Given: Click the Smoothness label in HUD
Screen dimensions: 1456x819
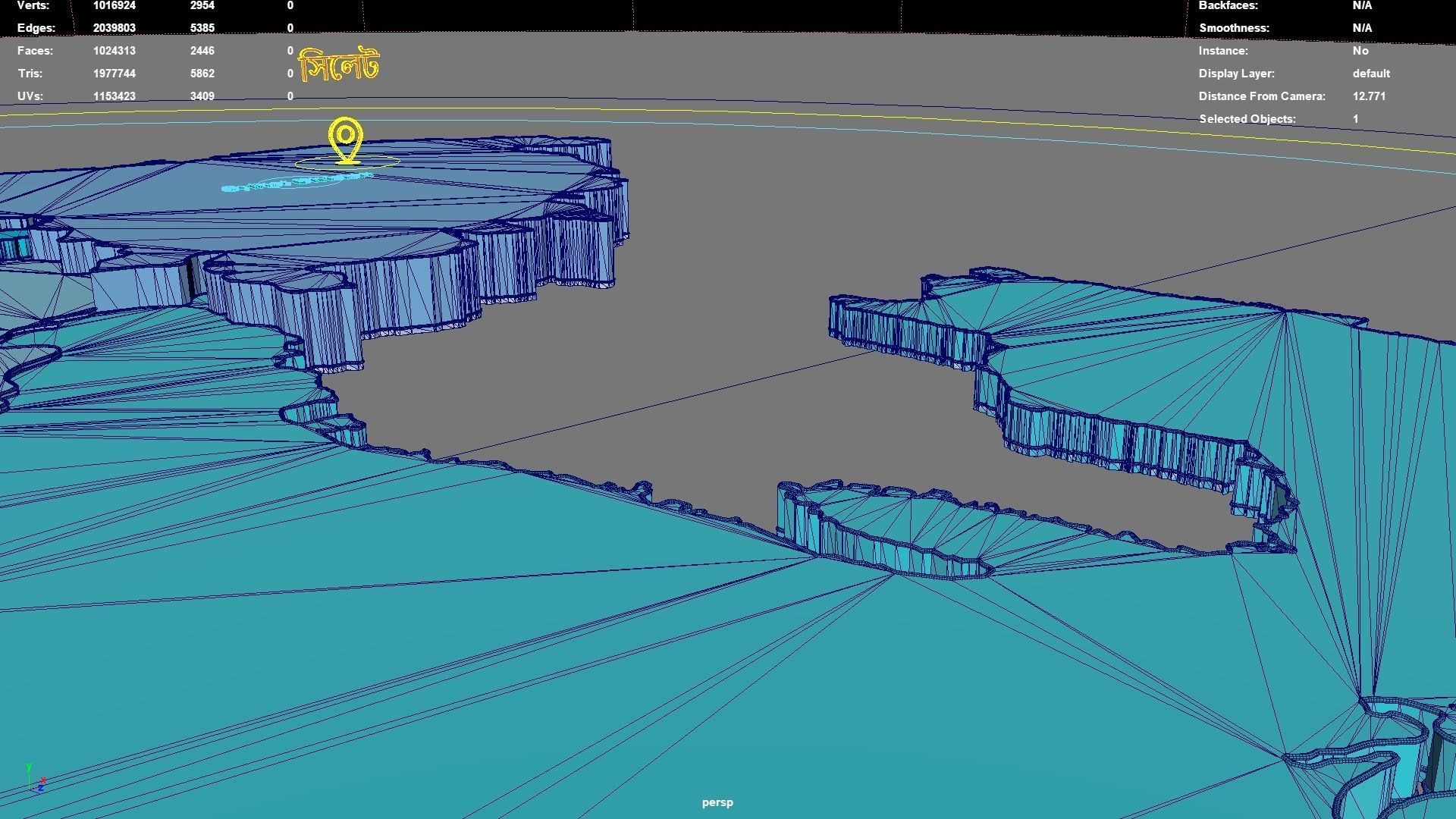Looking at the screenshot, I should [1234, 28].
